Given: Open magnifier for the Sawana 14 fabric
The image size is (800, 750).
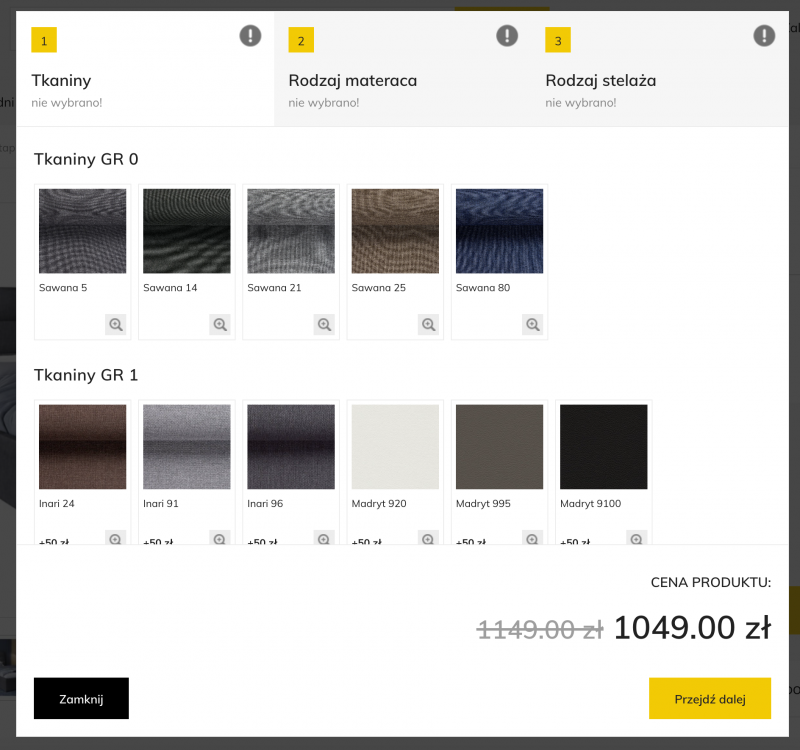Looking at the screenshot, I should (220, 324).
